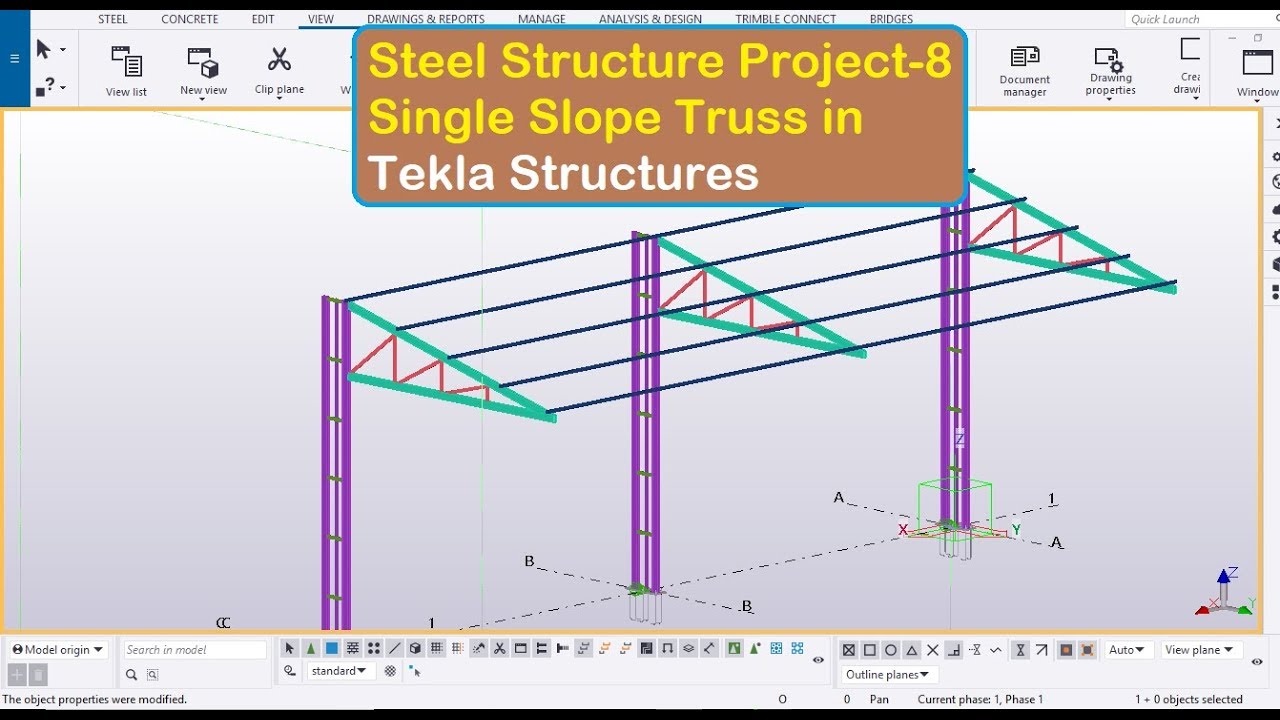
Task: Click the Search in model field
Action: (195, 650)
